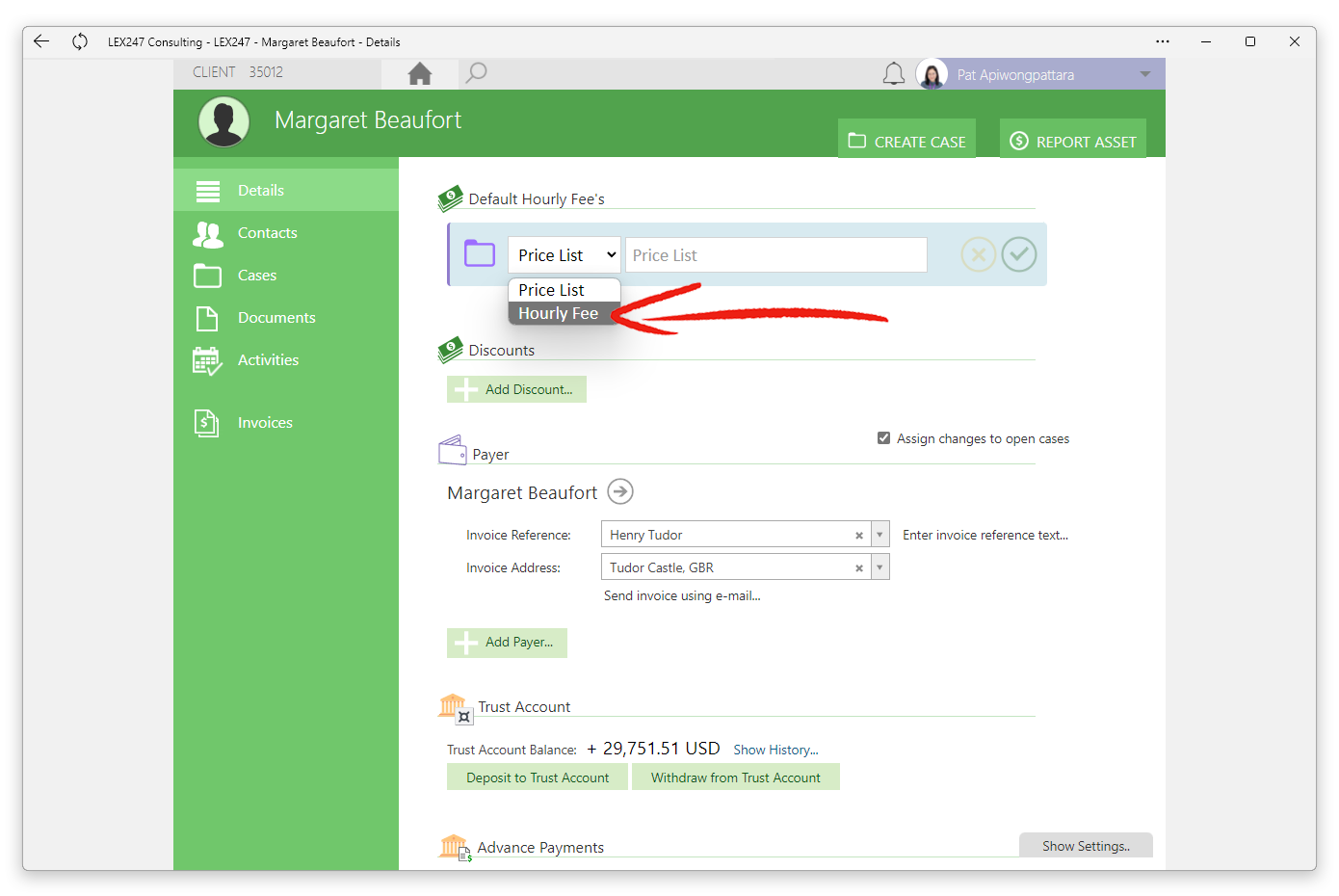Open the Details sidebar section

pos(286,190)
